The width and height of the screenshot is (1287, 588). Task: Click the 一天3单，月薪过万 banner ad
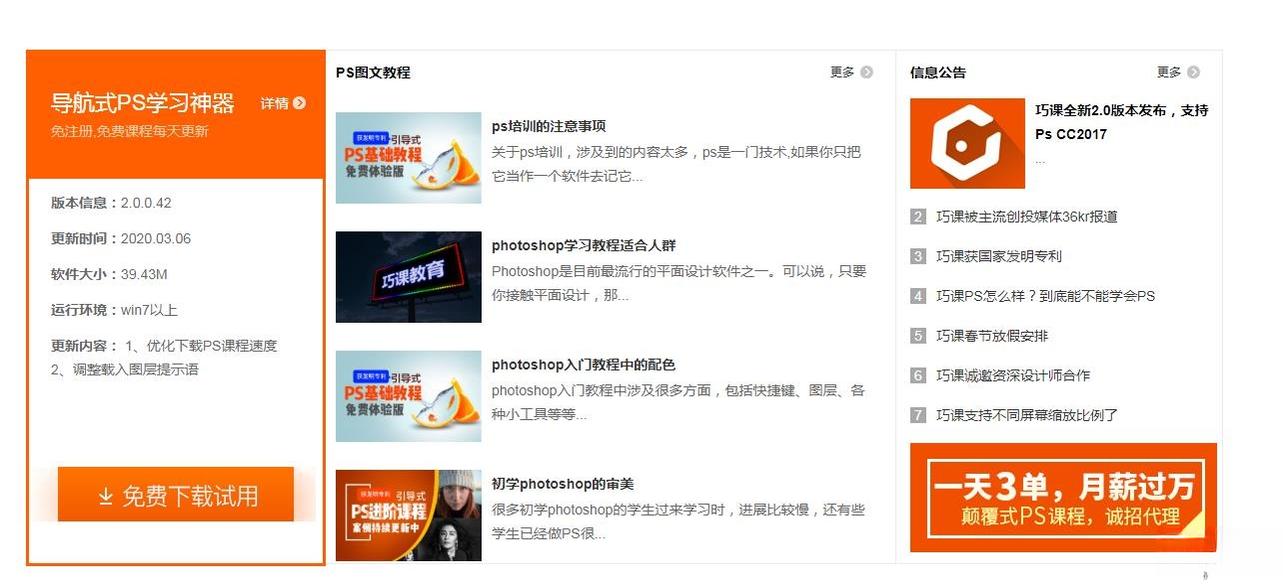pos(1063,497)
